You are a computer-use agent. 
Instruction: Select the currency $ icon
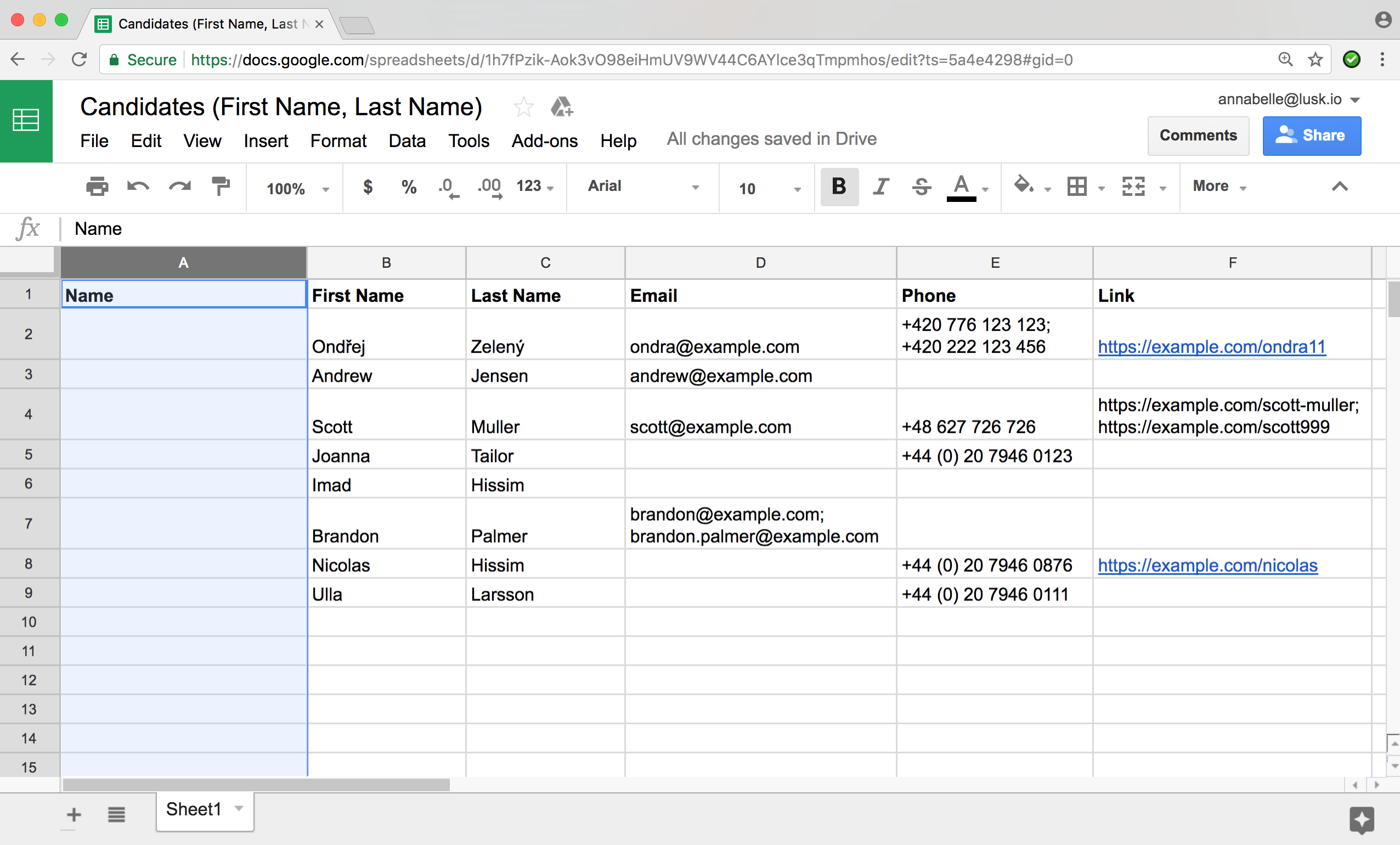[x=365, y=186]
